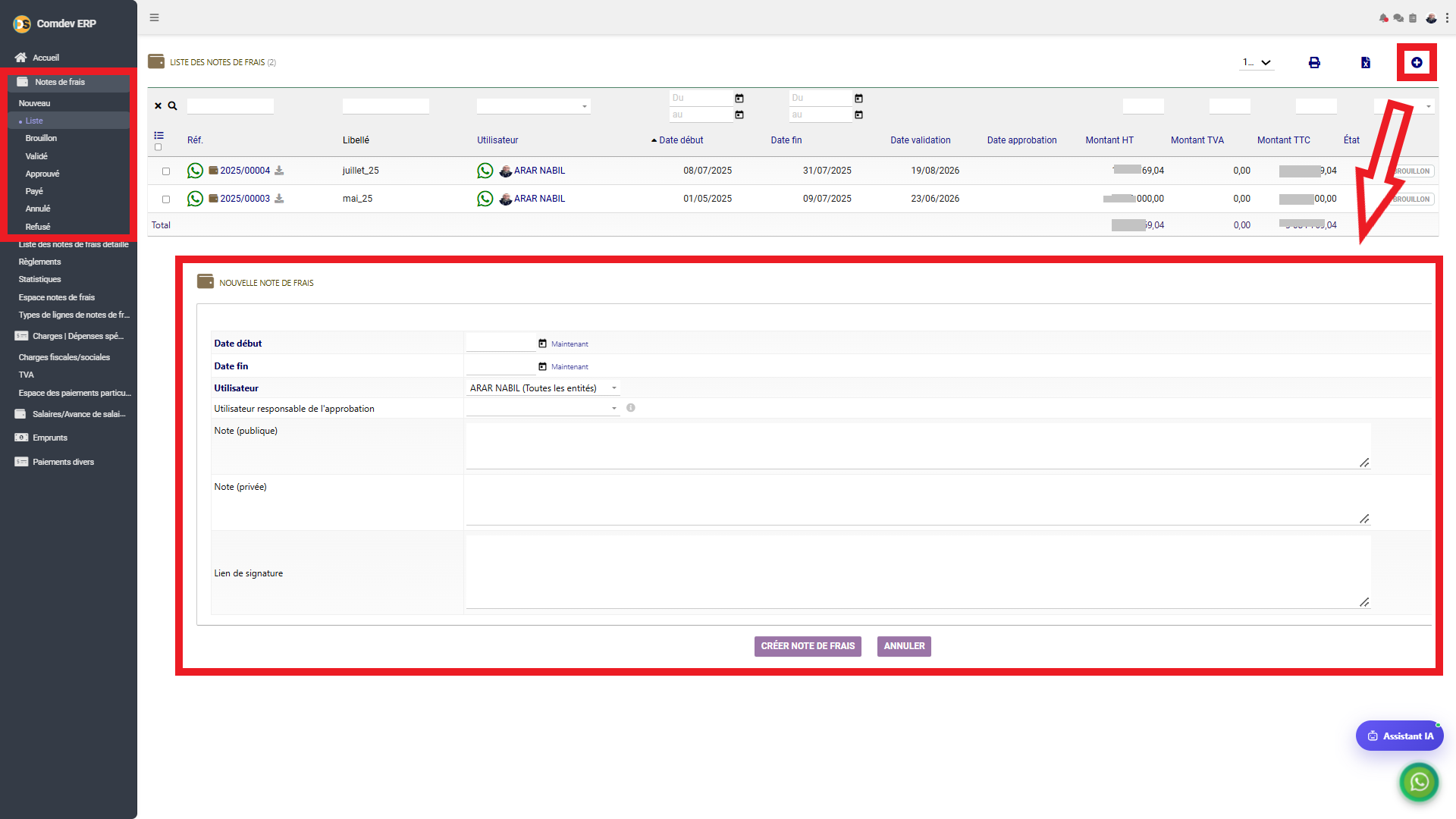
Task: Open the page size dropdown
Action: tap(1257, 62)
